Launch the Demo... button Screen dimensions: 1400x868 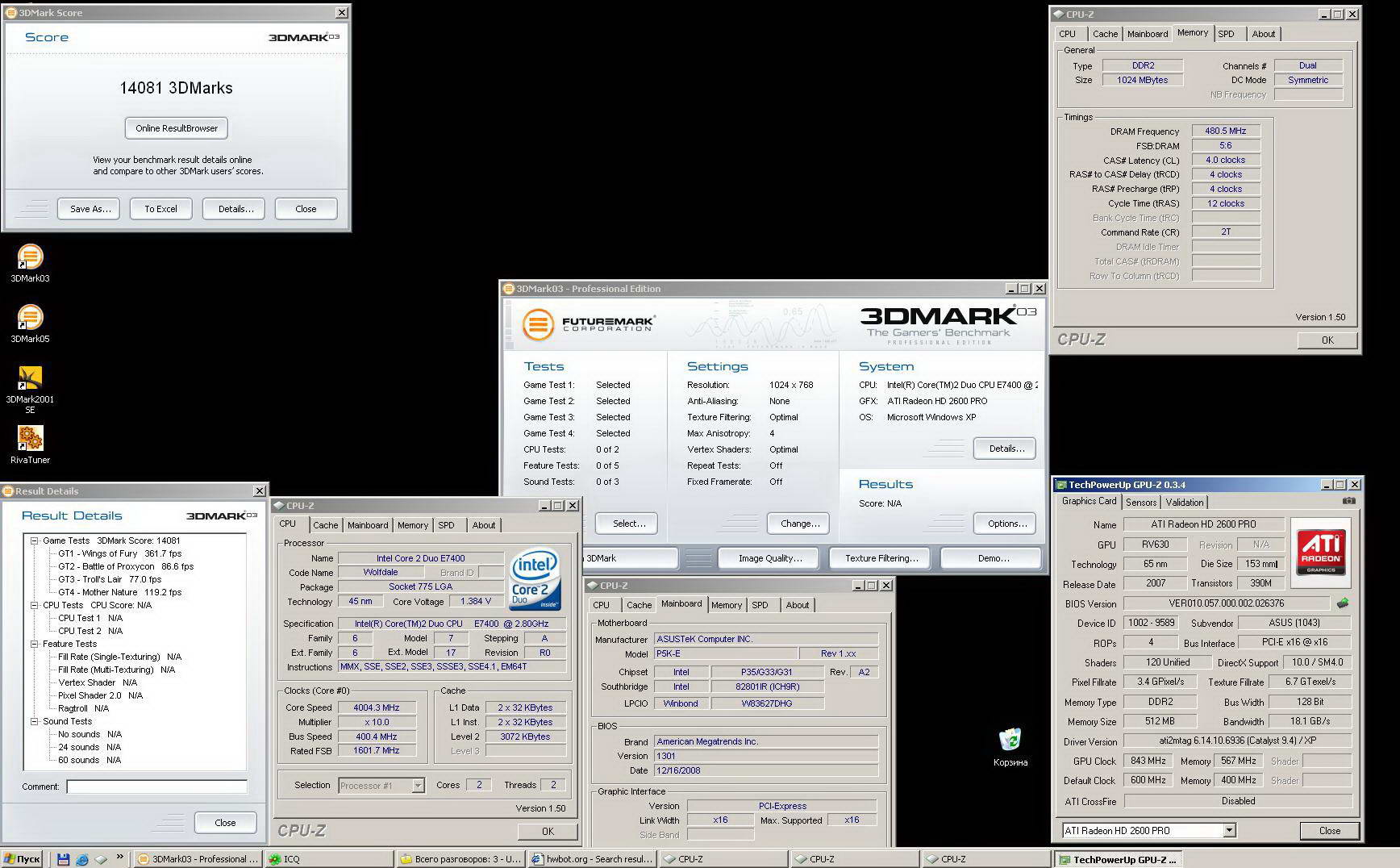pyautogui.click(x=991, y=558)
